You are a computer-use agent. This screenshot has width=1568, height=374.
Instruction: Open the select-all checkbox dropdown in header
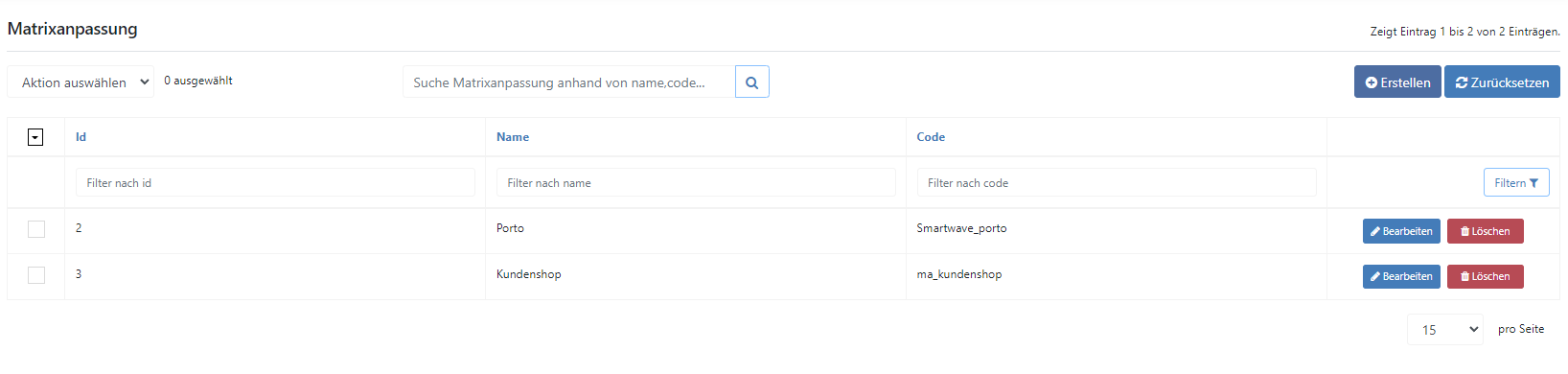click(35, 137)
